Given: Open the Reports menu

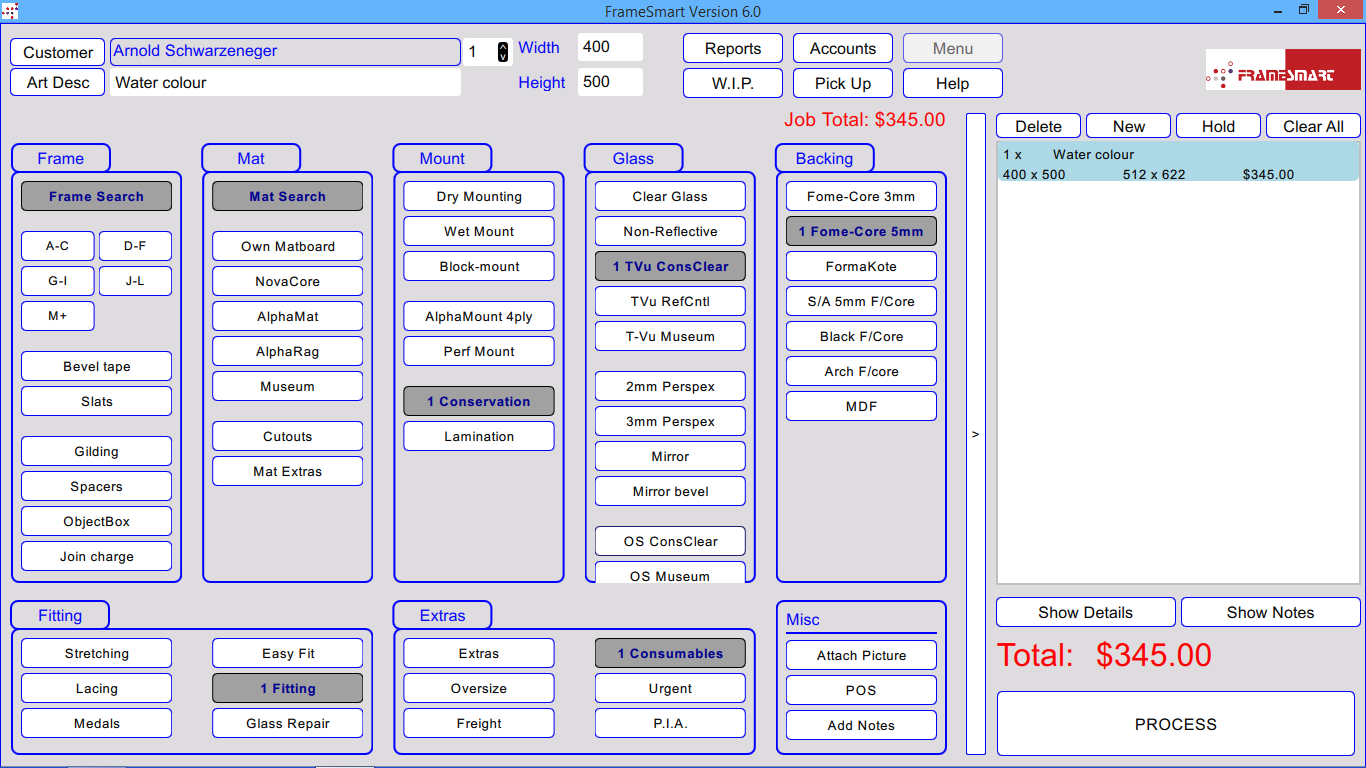Looking at the screenshot, I should pyautogui.click(x=732, y=49).
